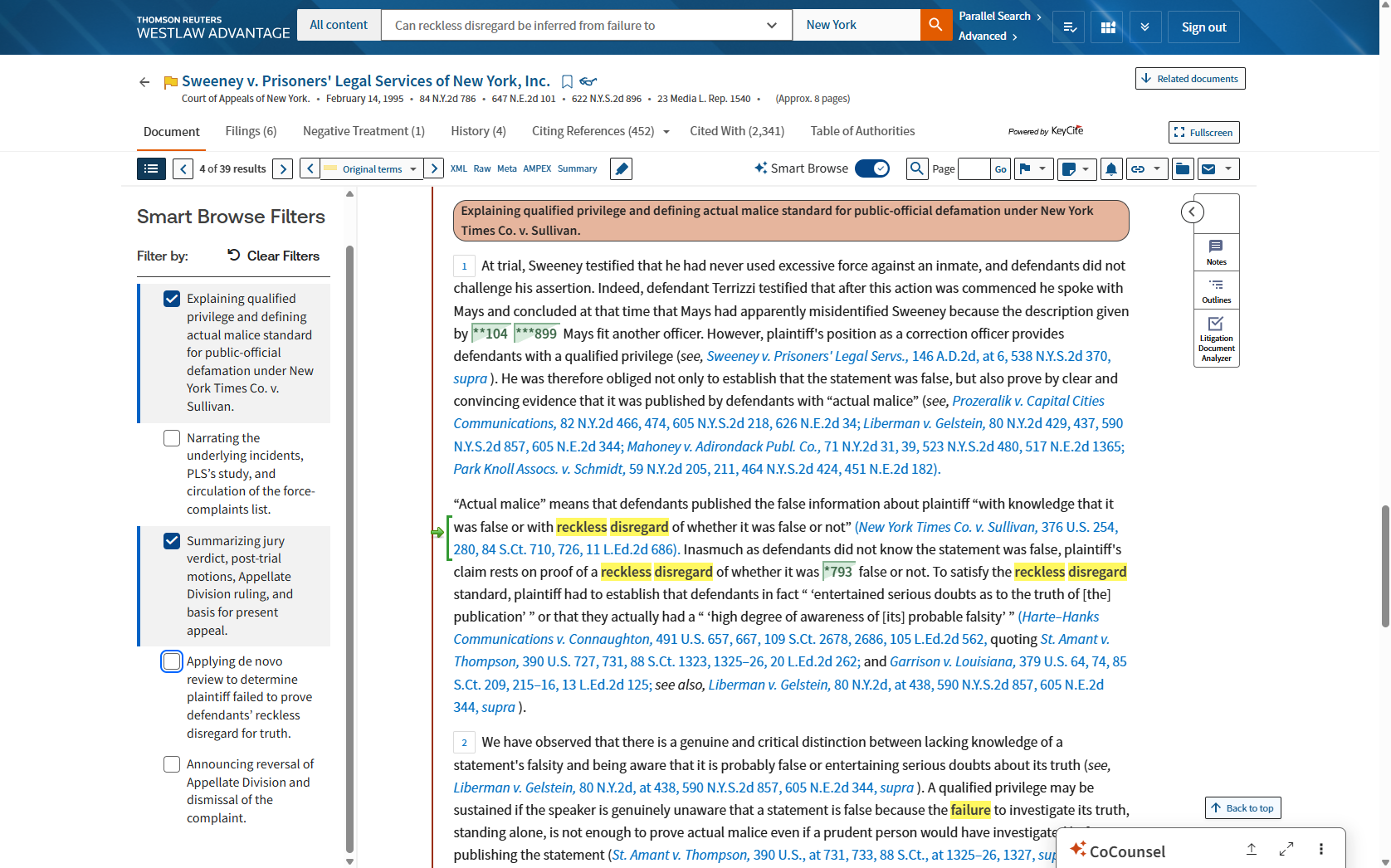
Task: Open search within document magnifier icon
Action: coord(916,169)
